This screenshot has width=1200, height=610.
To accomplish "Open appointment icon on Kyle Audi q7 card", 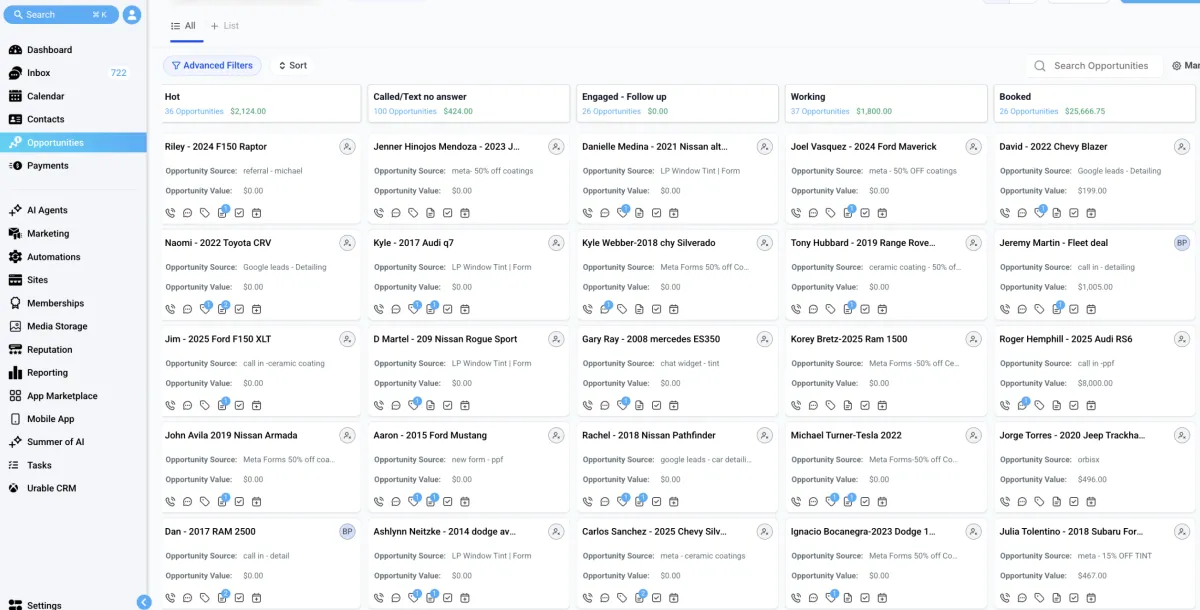I will coord(465,309).
